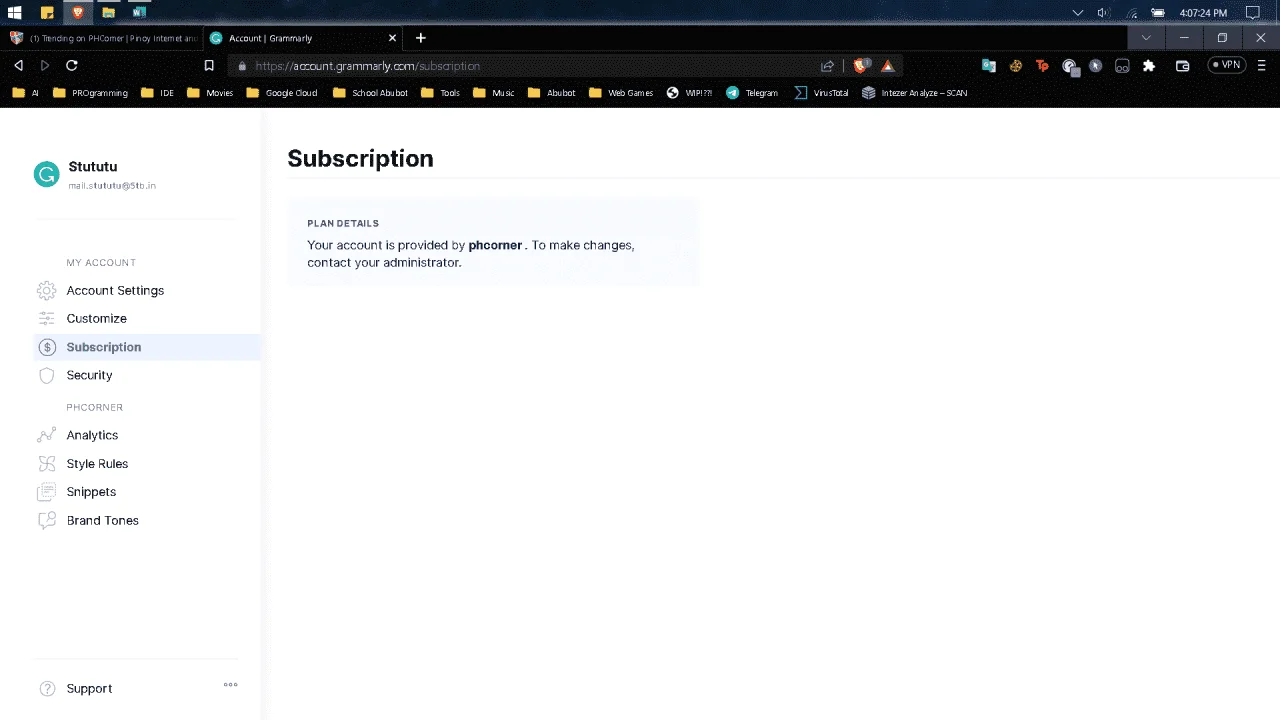
Task: Click the Brave icon in the taskbar
Action: pos(78,12)
